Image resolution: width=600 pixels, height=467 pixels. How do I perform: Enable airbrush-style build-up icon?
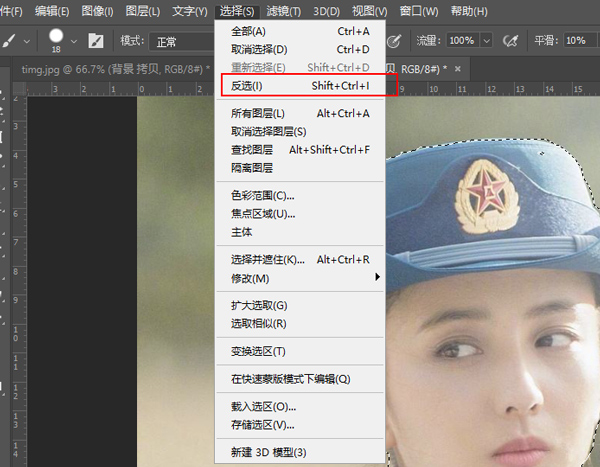511,41
